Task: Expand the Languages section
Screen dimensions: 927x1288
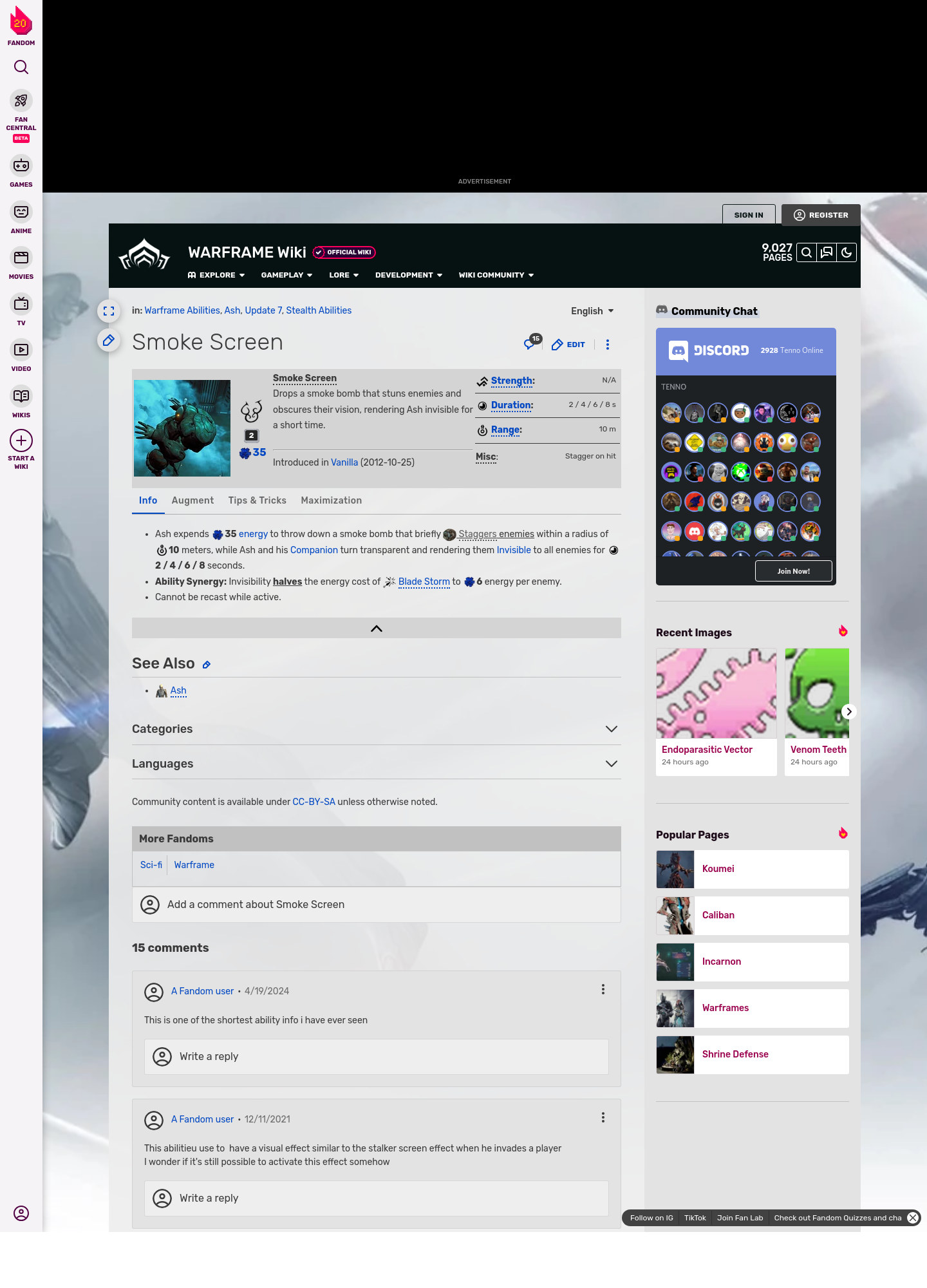Action: pos(377,764)
